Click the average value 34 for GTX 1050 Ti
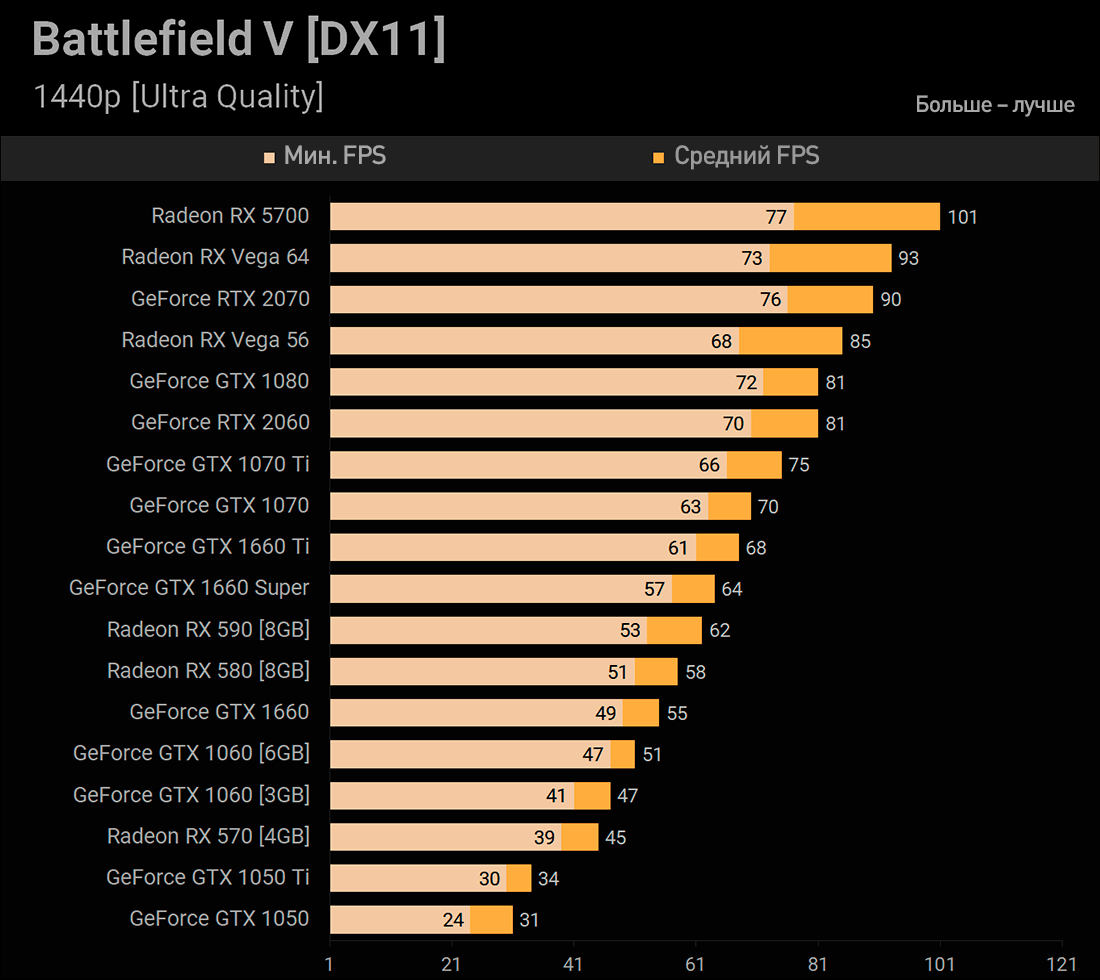 [x=549, y=880]
